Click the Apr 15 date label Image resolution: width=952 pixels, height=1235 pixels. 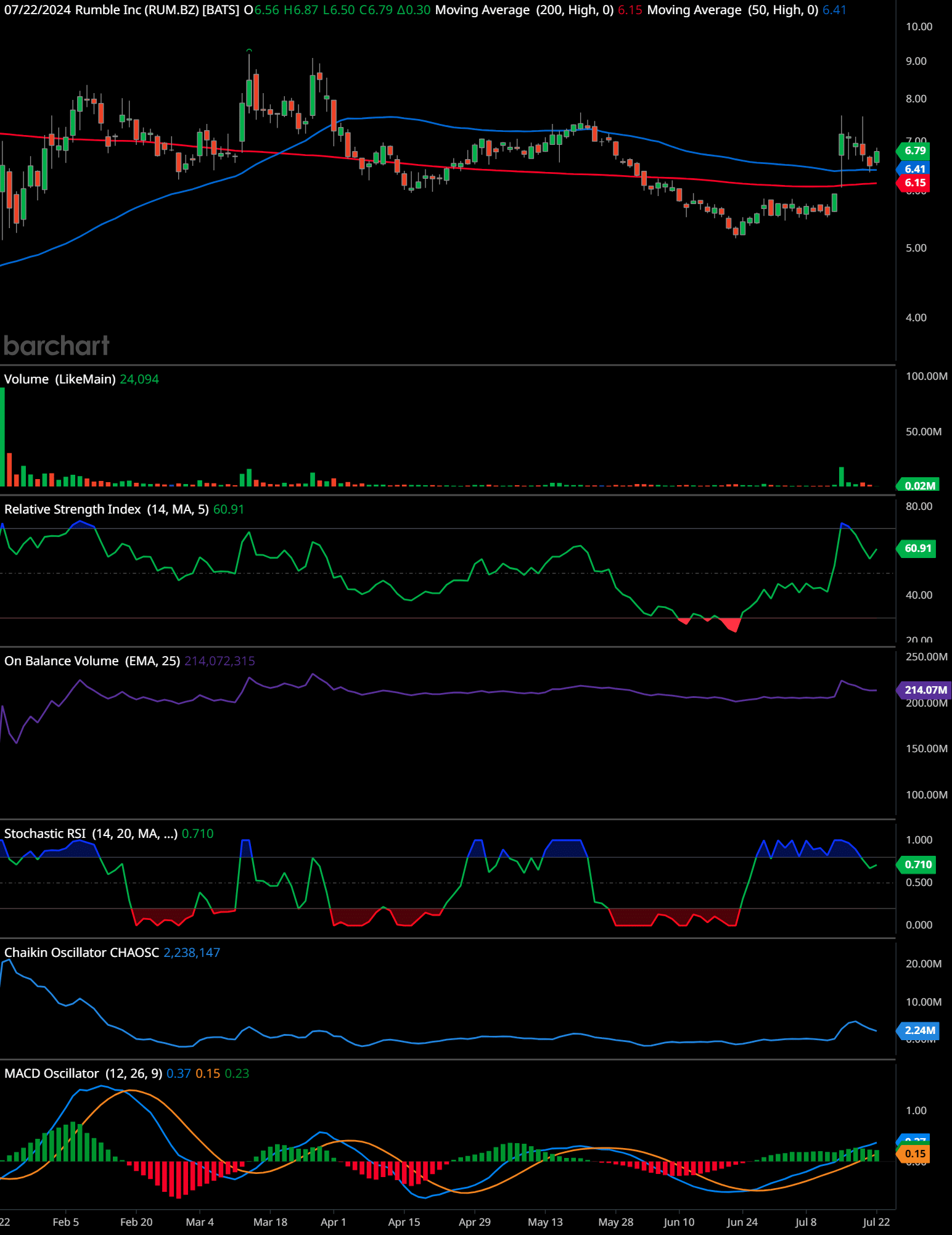pos(404,1222)
